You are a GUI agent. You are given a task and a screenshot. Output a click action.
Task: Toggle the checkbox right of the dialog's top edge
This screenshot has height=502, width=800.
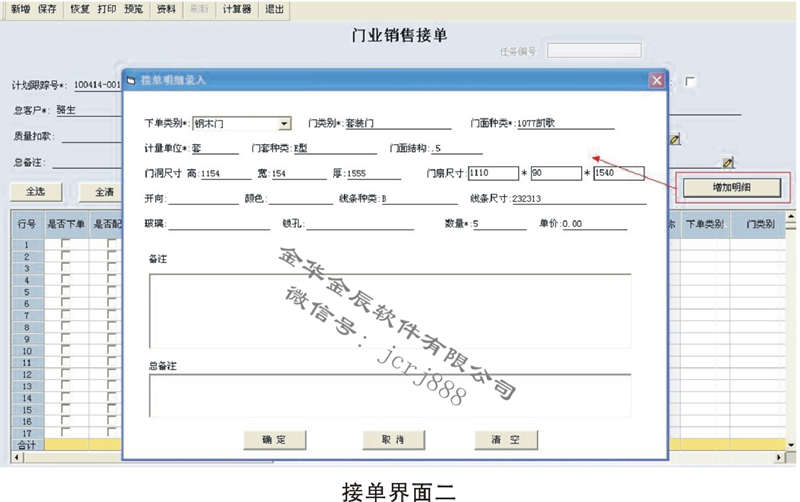pyautogui.click(x=689, y=82)
